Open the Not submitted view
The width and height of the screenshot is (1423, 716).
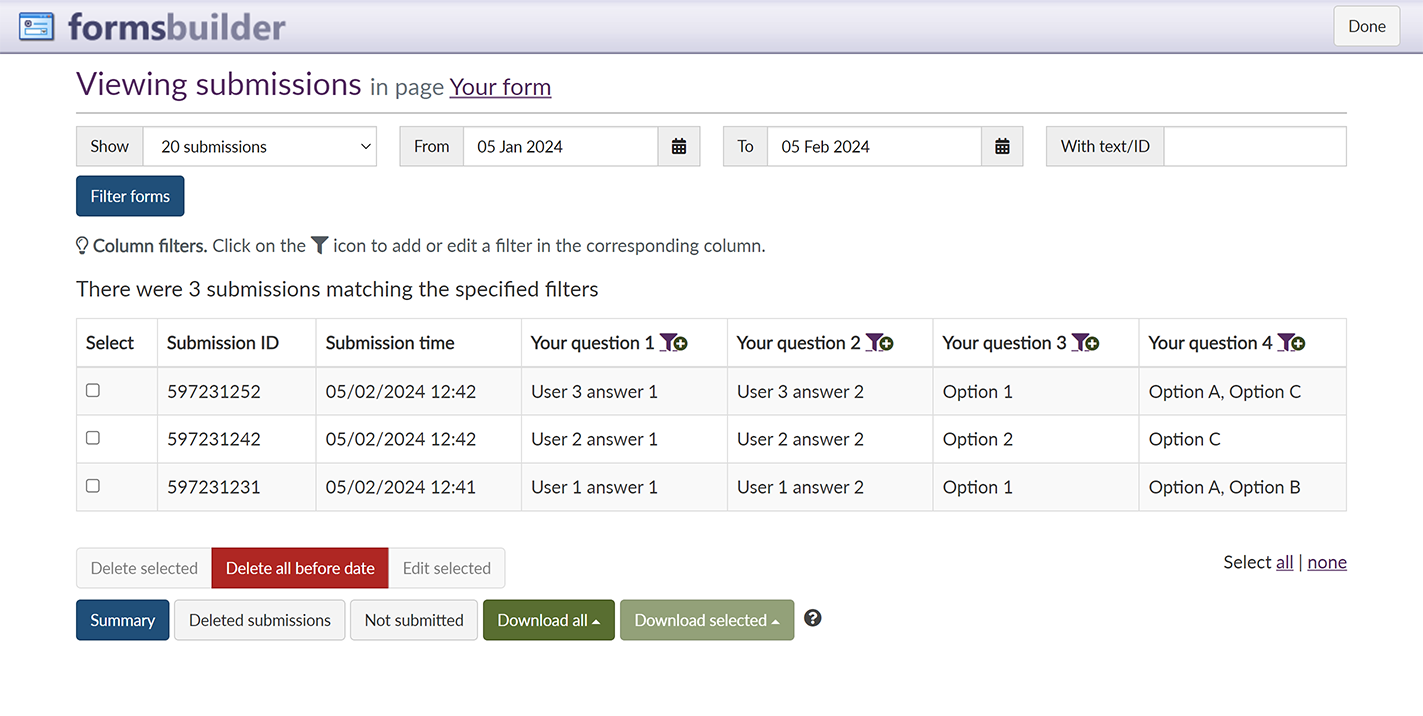[413, 620]
